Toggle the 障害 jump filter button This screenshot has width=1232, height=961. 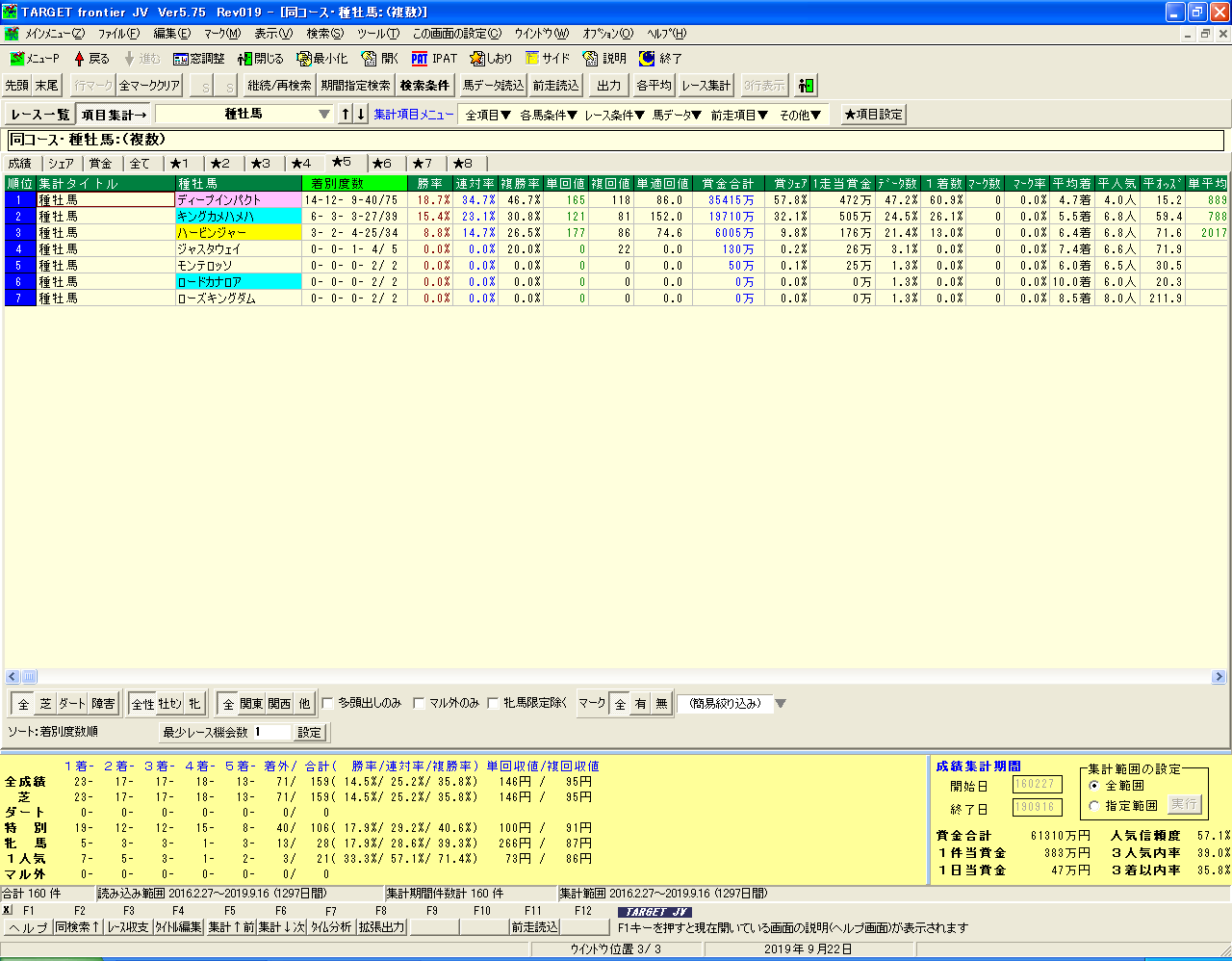pyautogui.click(x=103, y=704)
